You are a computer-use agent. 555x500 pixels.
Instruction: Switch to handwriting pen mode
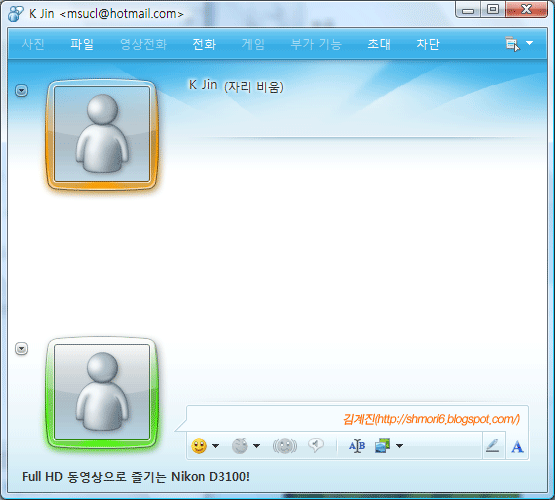[x=493, y=446]
